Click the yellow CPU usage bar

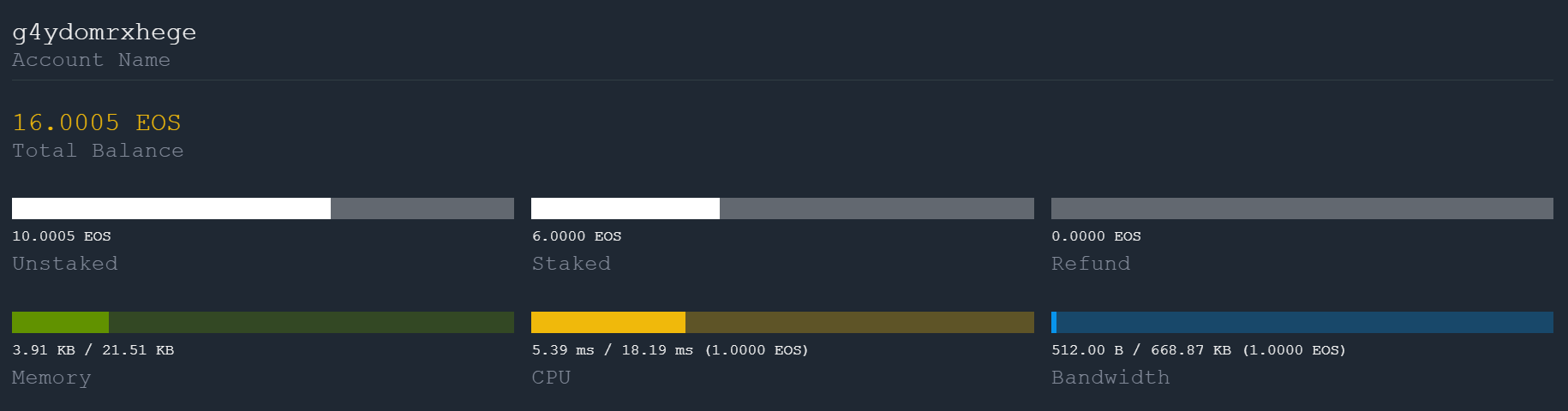tap(782, 322)
